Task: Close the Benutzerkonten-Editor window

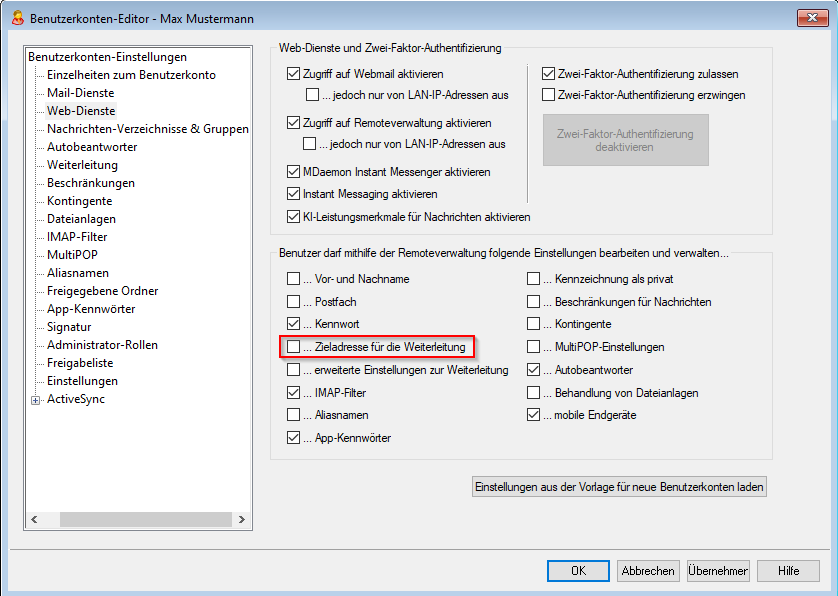Action: coord(810,17)
